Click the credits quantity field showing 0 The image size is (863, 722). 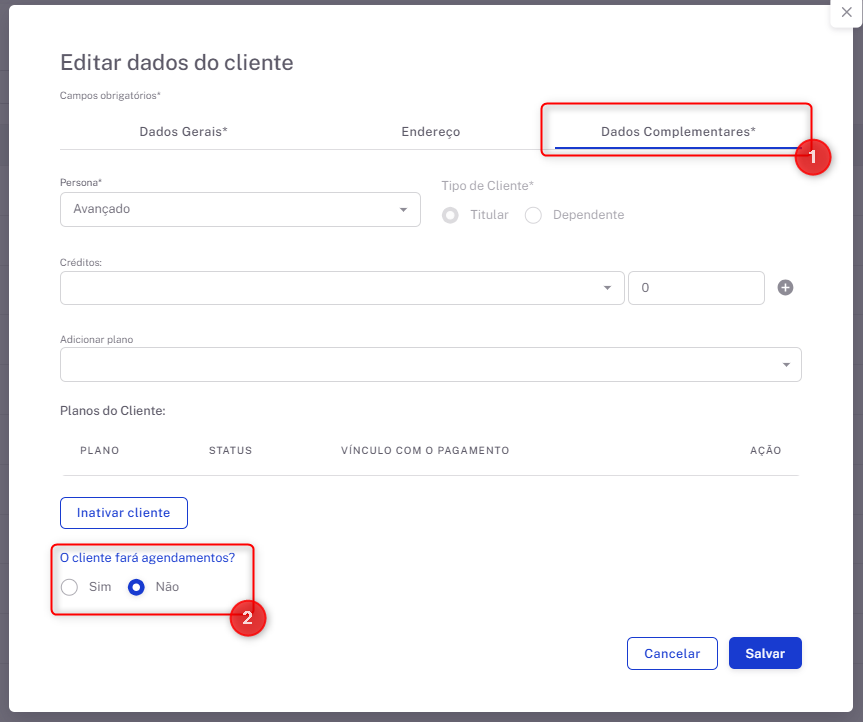(696, 288)
